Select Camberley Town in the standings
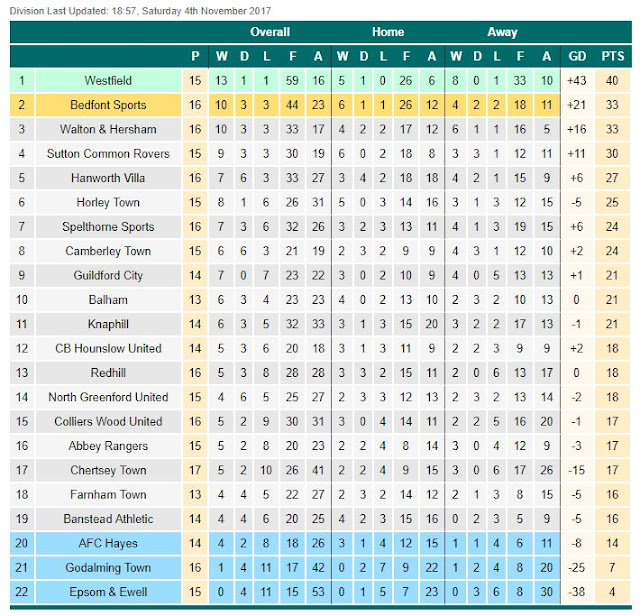 pos(108,251)
